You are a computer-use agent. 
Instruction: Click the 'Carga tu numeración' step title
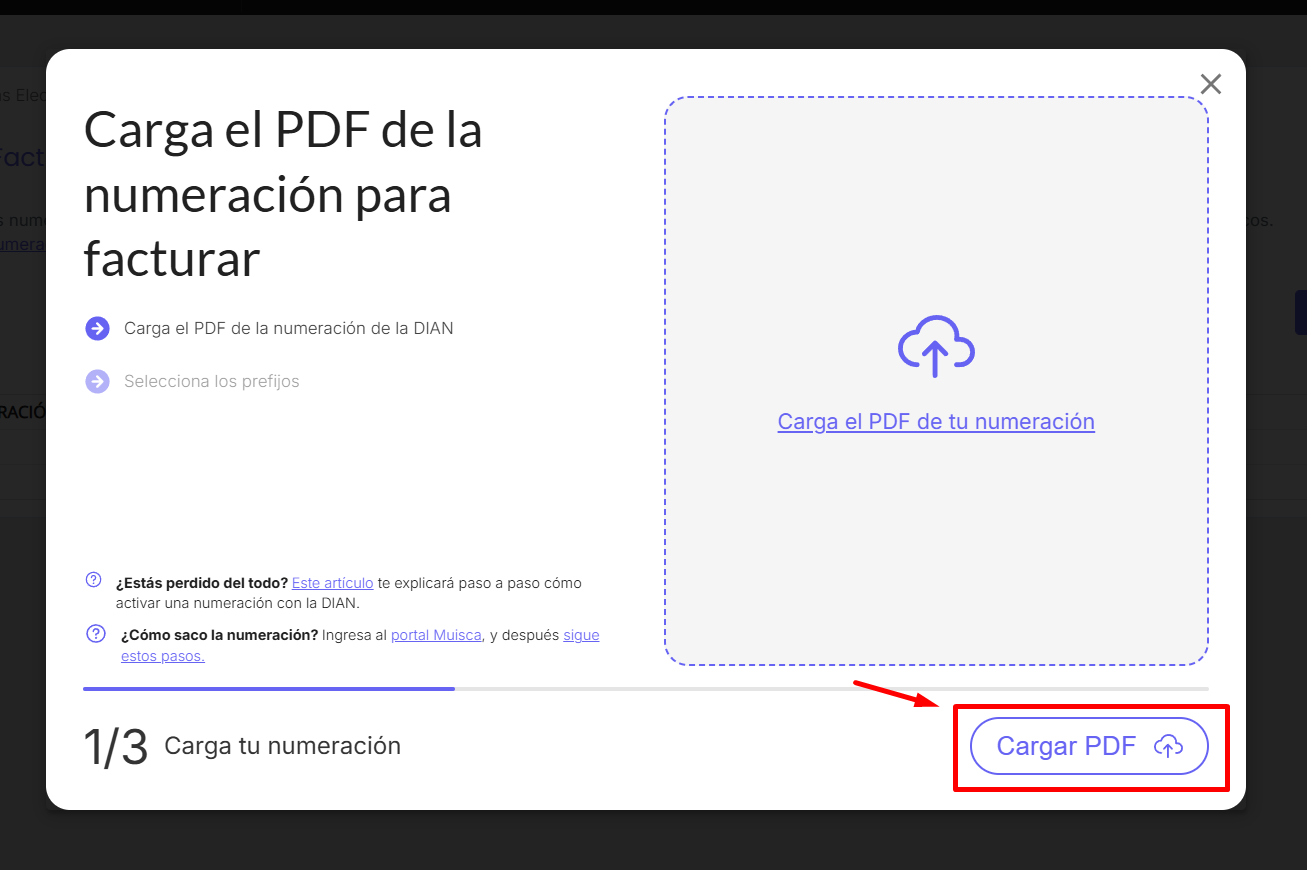[x=282, y=746]
